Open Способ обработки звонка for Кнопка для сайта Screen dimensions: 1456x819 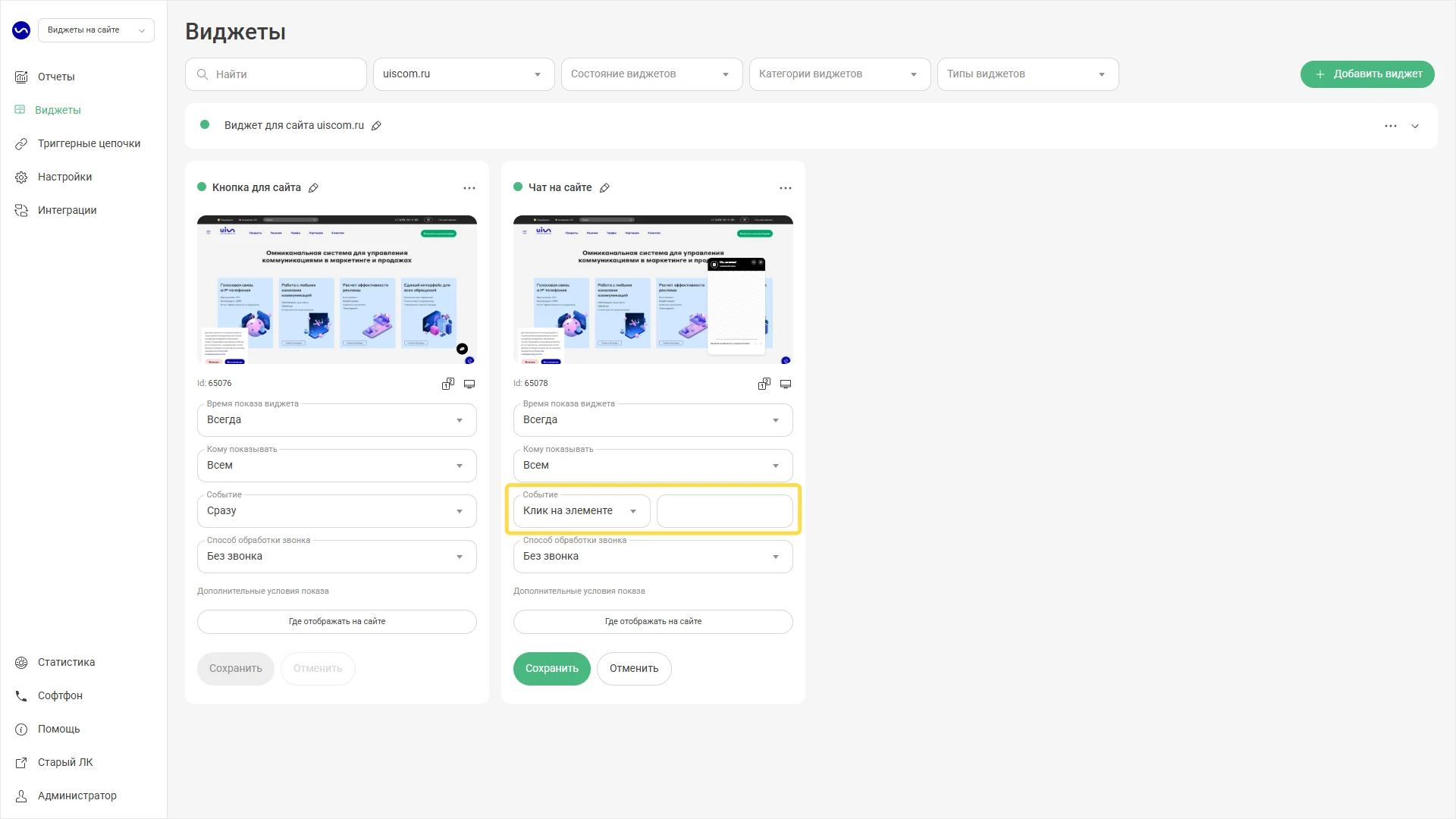point(337,557)
